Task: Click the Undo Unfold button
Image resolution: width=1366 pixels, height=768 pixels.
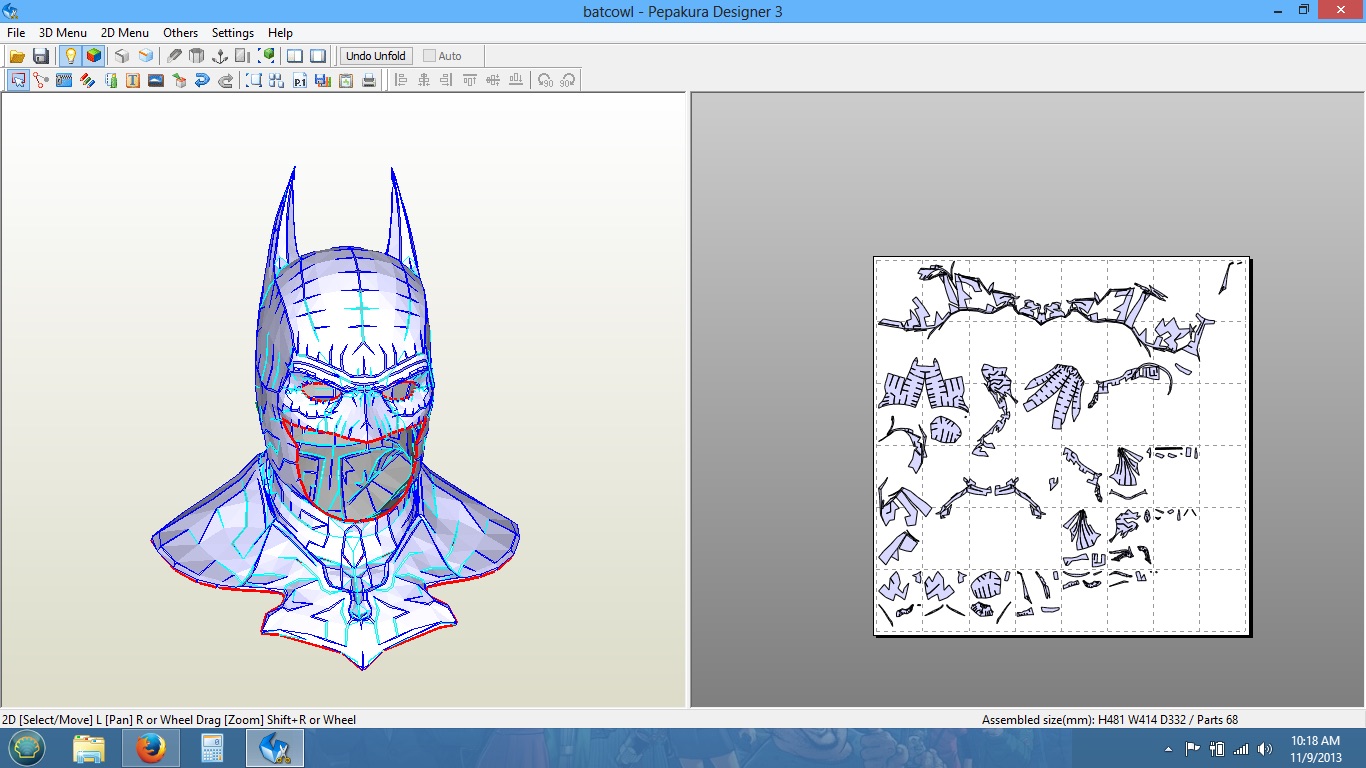Action: (x=376, y=56)
